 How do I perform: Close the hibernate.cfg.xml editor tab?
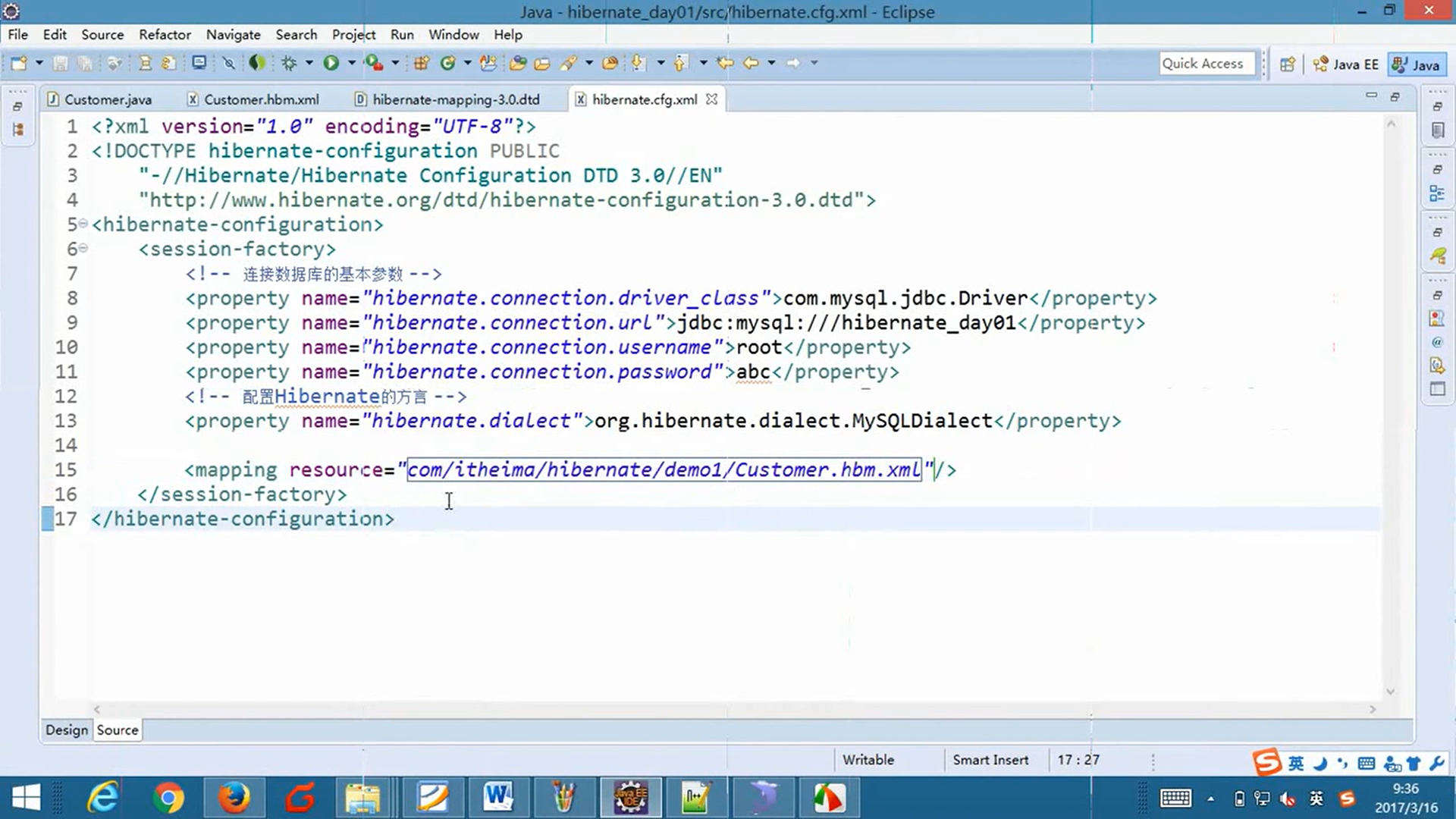[711, 99]
